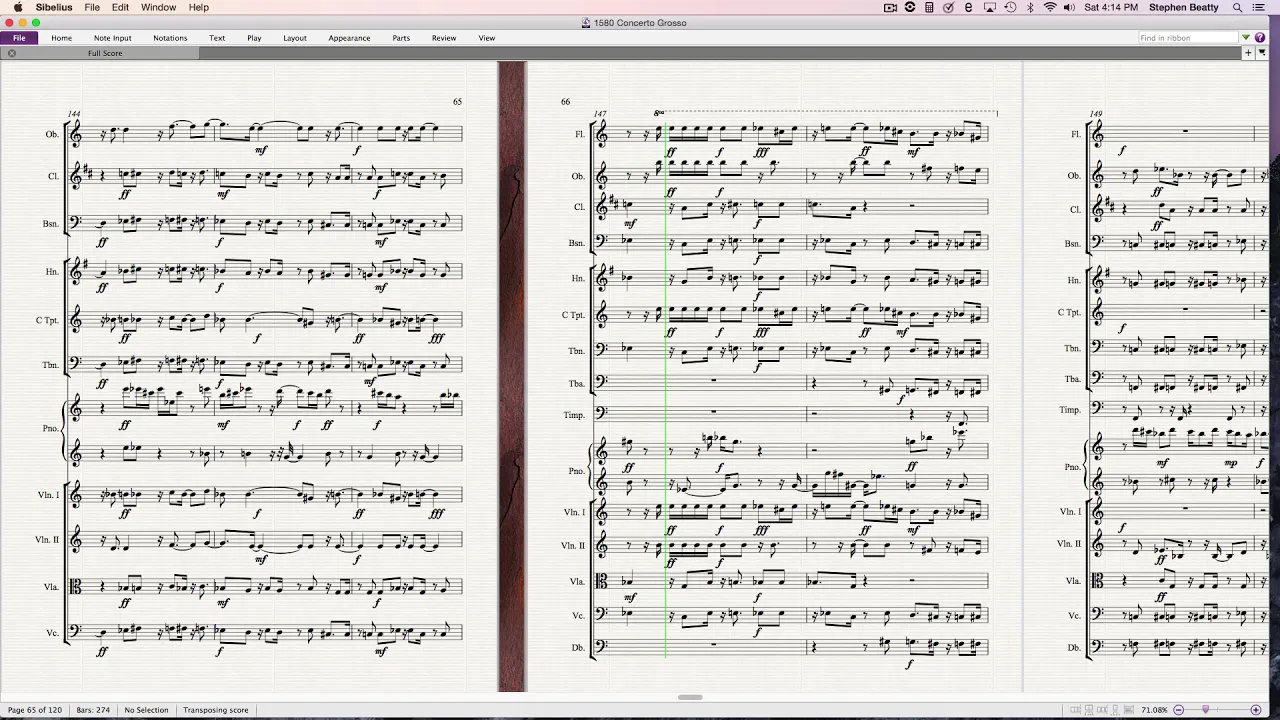Click the Timp. staff label on page 66
This screenshot has width=1280, height=720.
click(573, 414)
